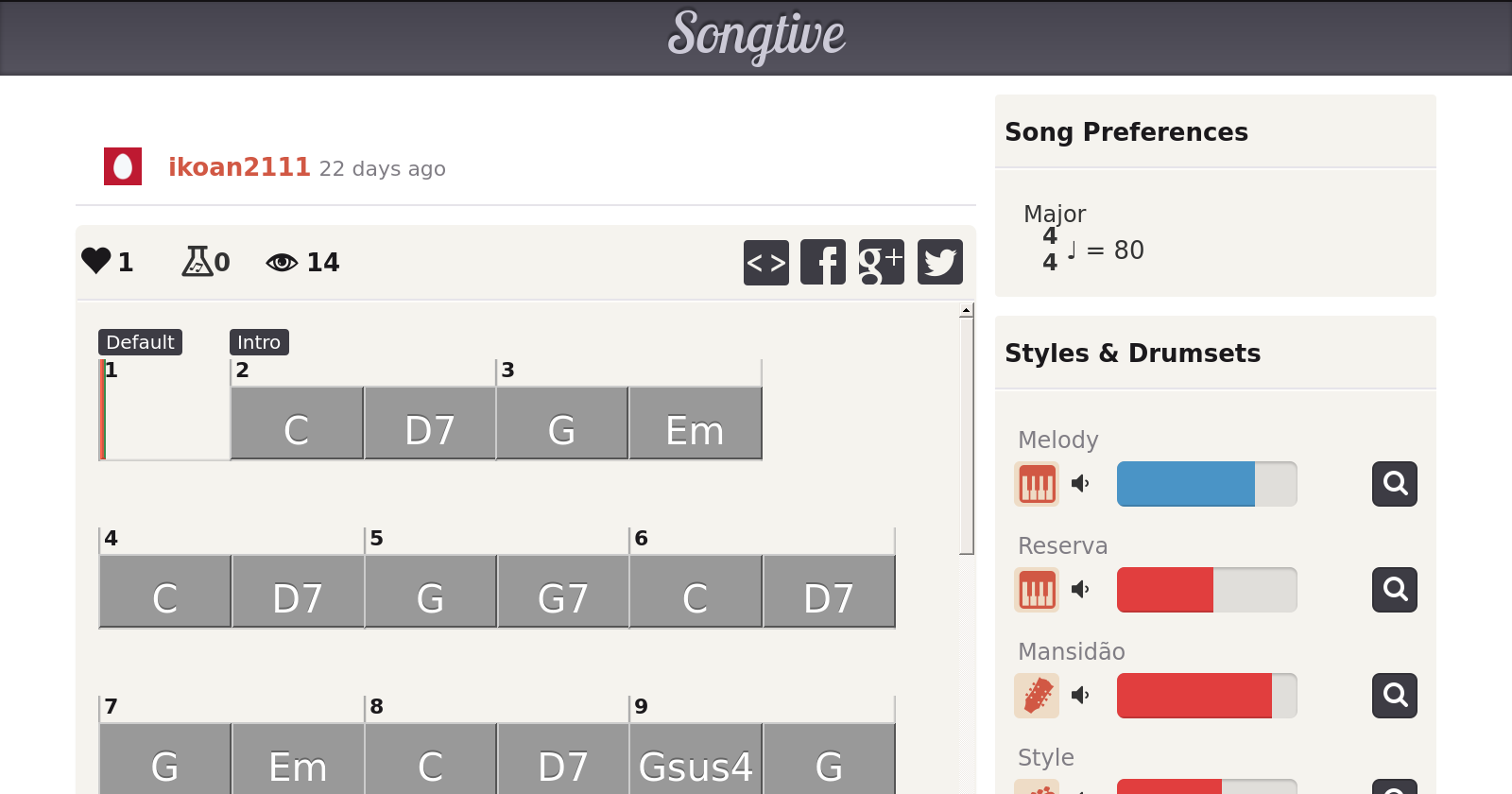Mute the Mansidão track speaker

coord(1080,696)
